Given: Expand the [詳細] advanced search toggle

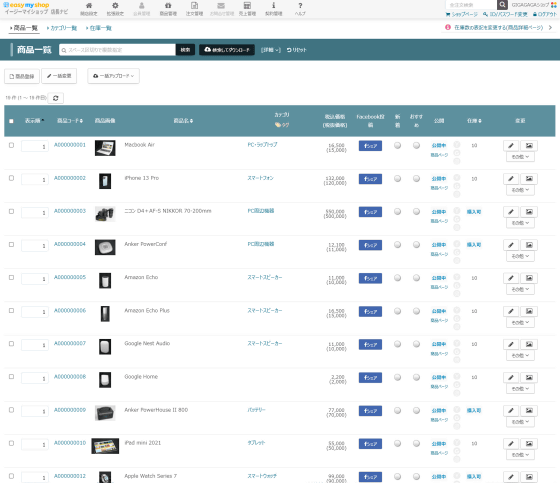Looking at the screenshot, I should 271,50.
